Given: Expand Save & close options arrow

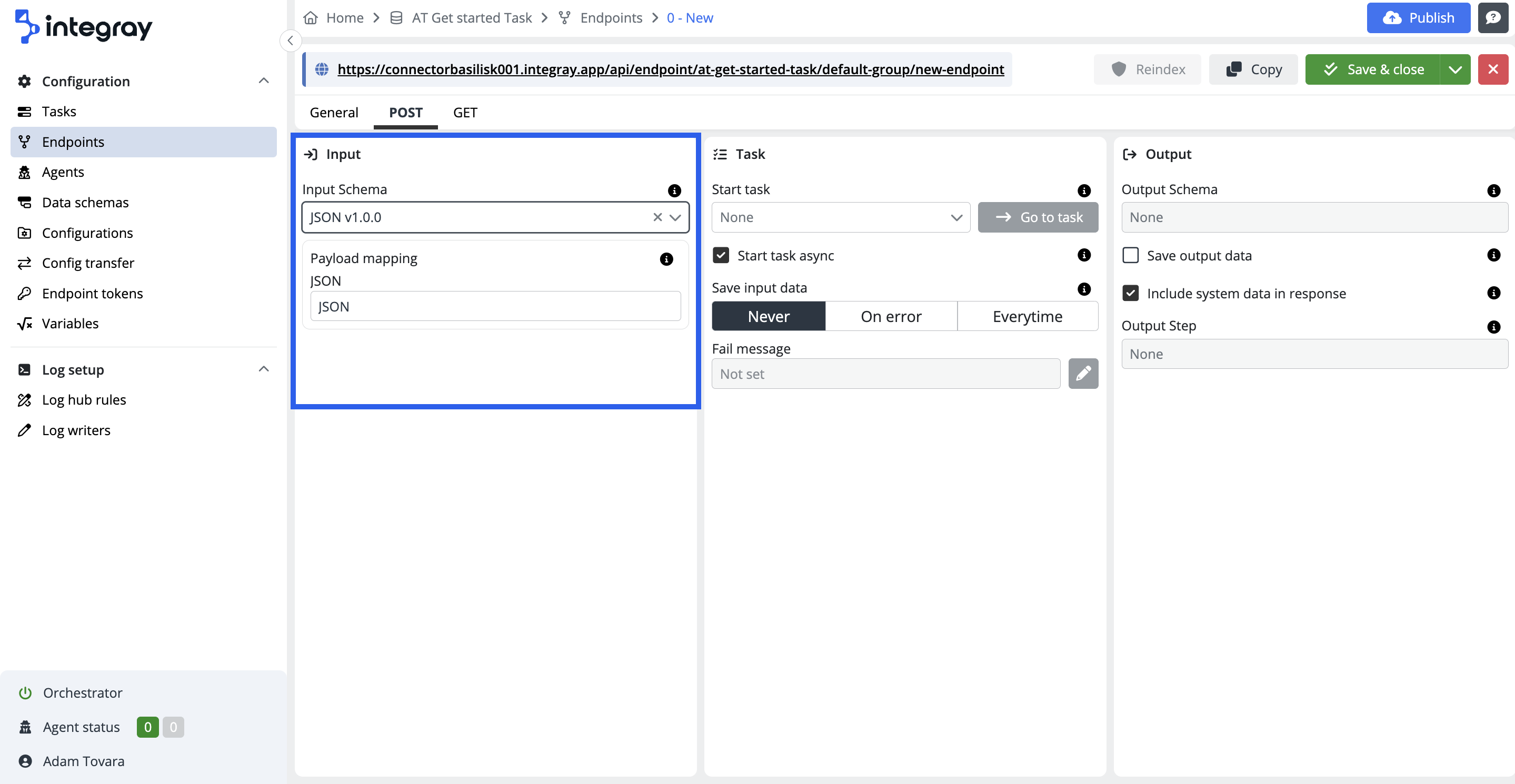Looking at the screenshot, I should [1454, 69].
